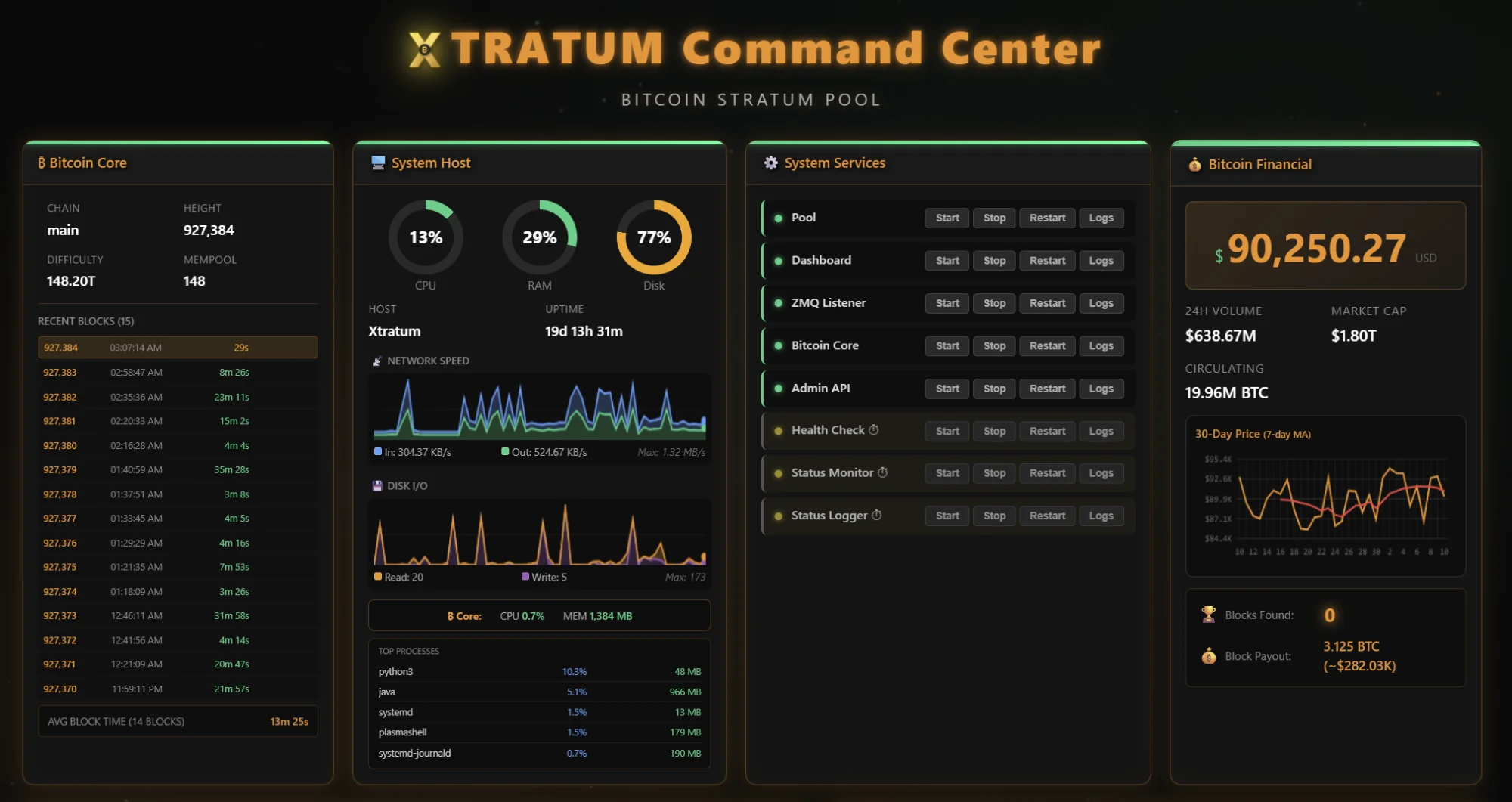Screen dimensions: 1512x802
Task: Stop the Dashboard service
Action: tap(993, 260)
